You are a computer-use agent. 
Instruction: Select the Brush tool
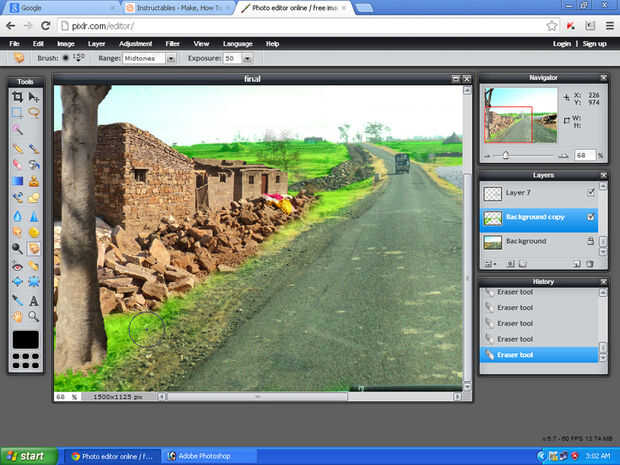click(x=34, y=149)
